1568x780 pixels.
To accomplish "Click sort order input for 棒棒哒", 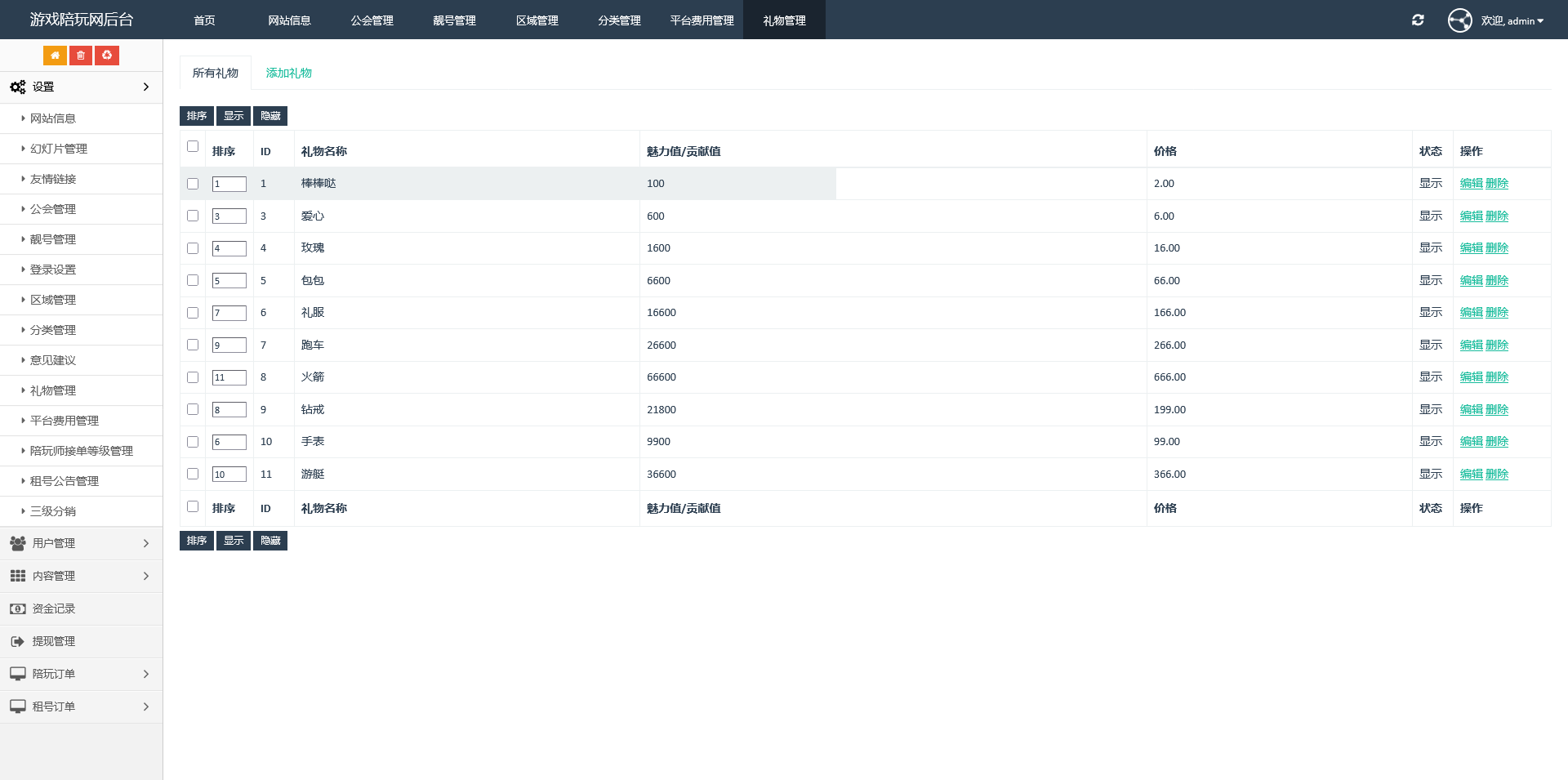I will tap(229, 185).
